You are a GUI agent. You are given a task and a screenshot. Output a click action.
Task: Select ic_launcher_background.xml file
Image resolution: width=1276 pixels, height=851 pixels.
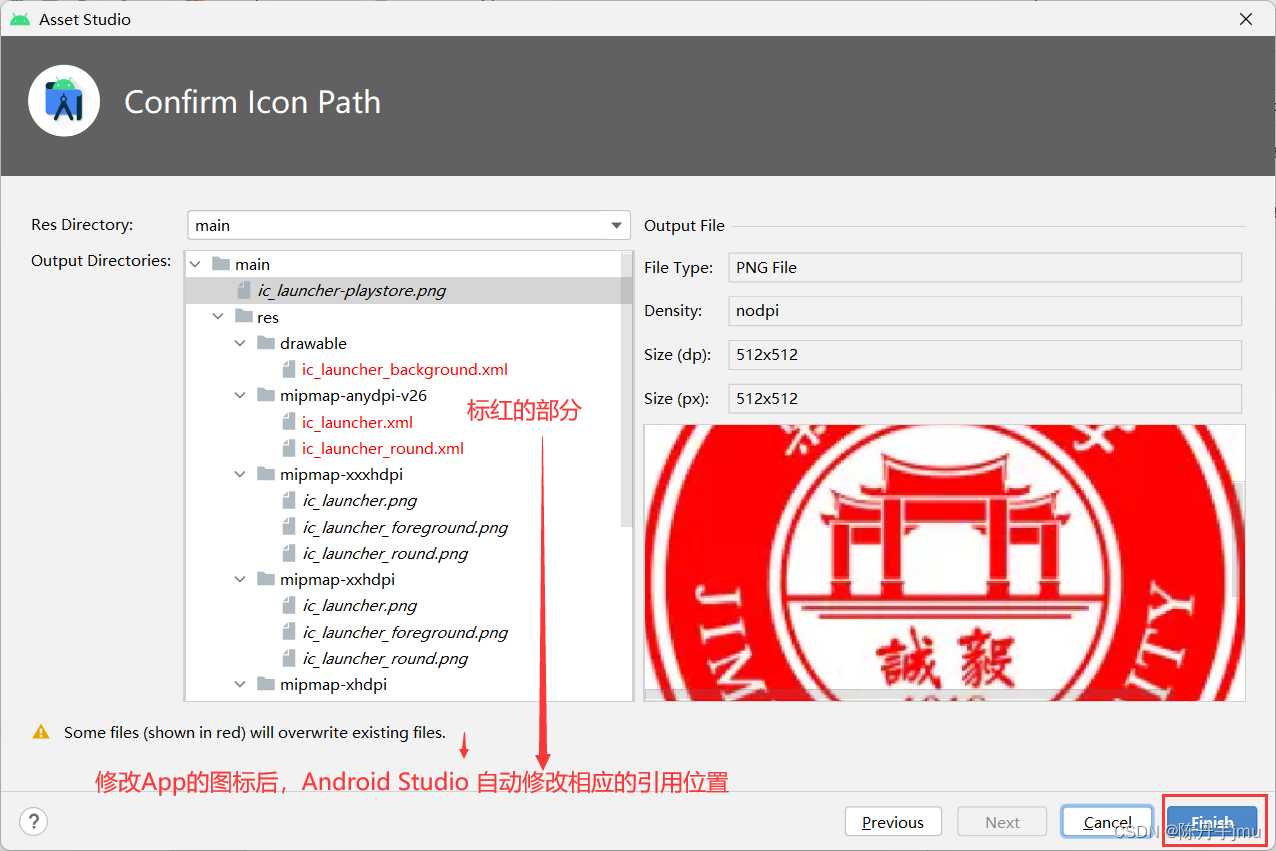[405, 369]
